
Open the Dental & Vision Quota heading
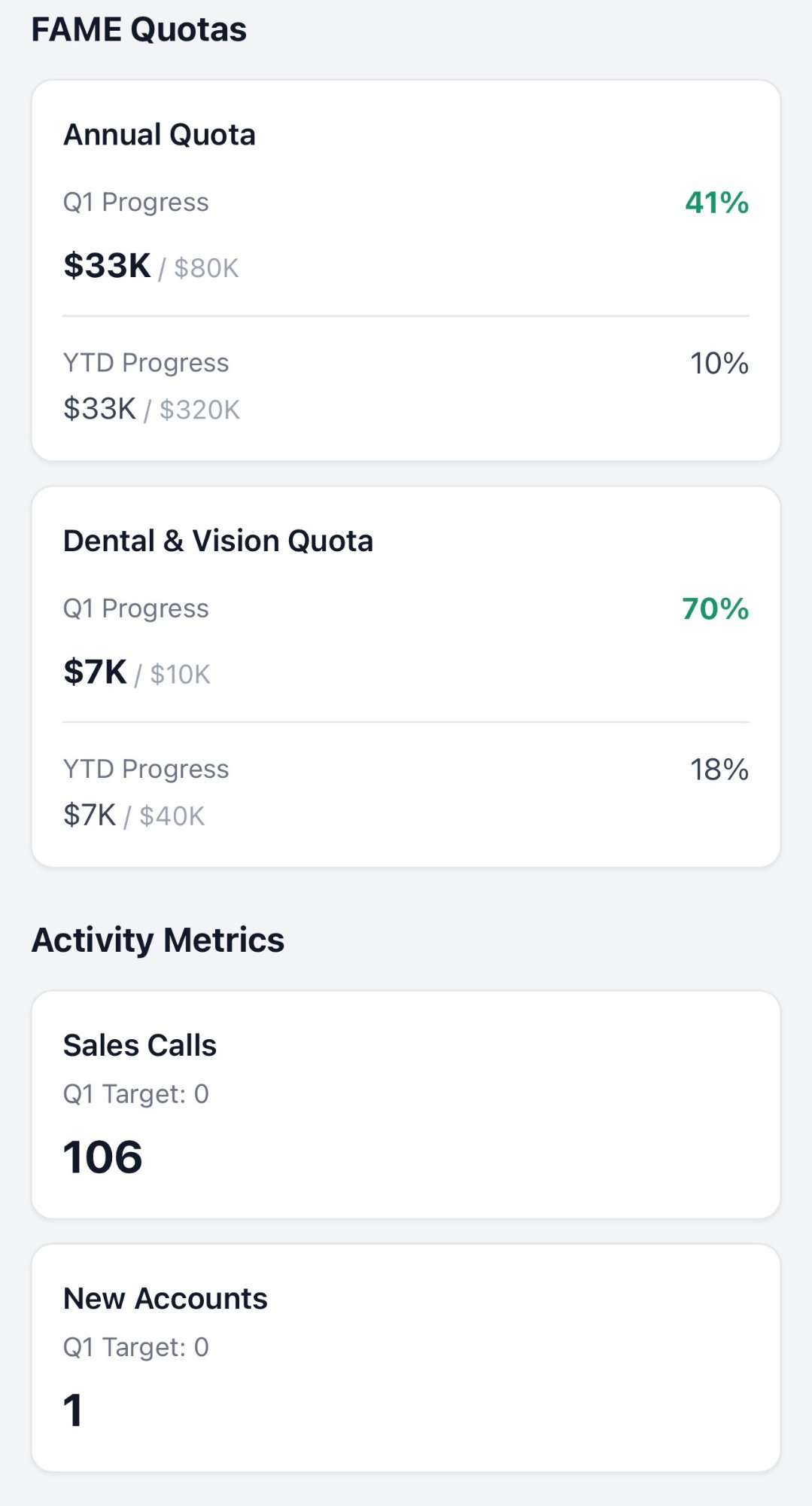(218, 541)
